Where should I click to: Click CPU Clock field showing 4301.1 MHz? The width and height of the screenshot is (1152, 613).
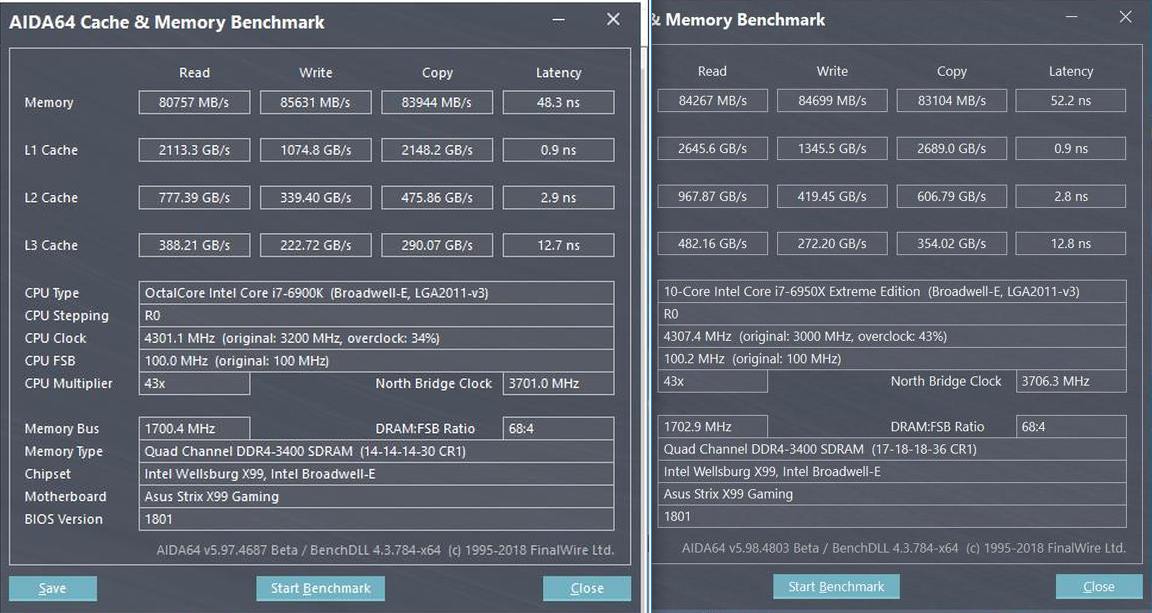tap(376, 338)
